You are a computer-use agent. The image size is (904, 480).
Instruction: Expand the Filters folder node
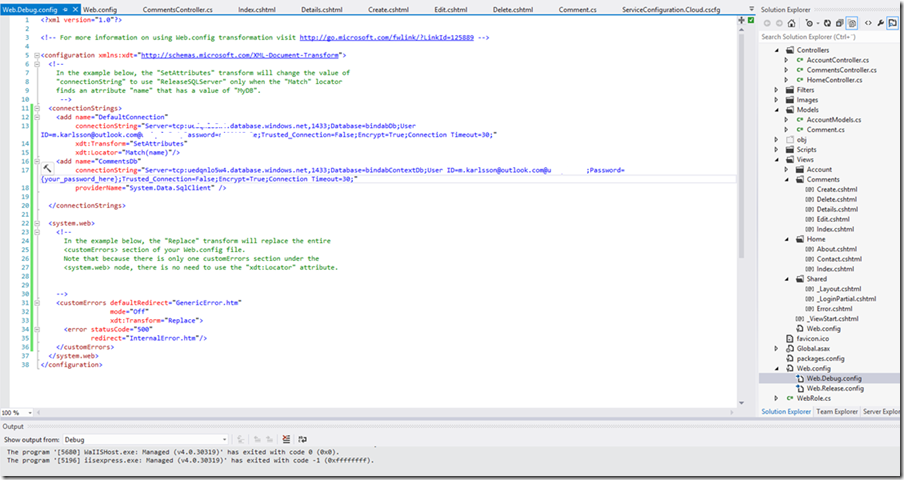click(x=777, y=90)
